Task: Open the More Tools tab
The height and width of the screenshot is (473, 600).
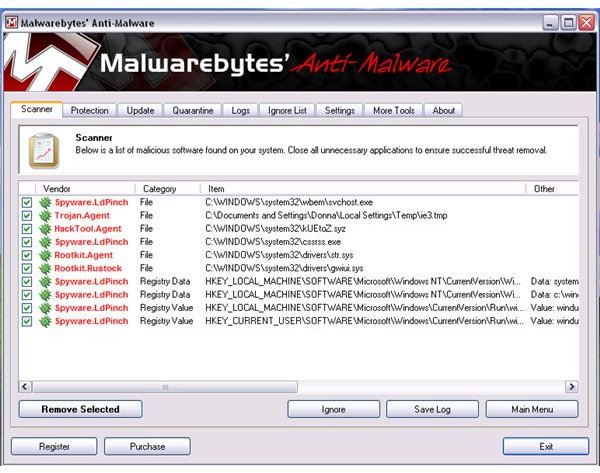Action: [394, 111]
